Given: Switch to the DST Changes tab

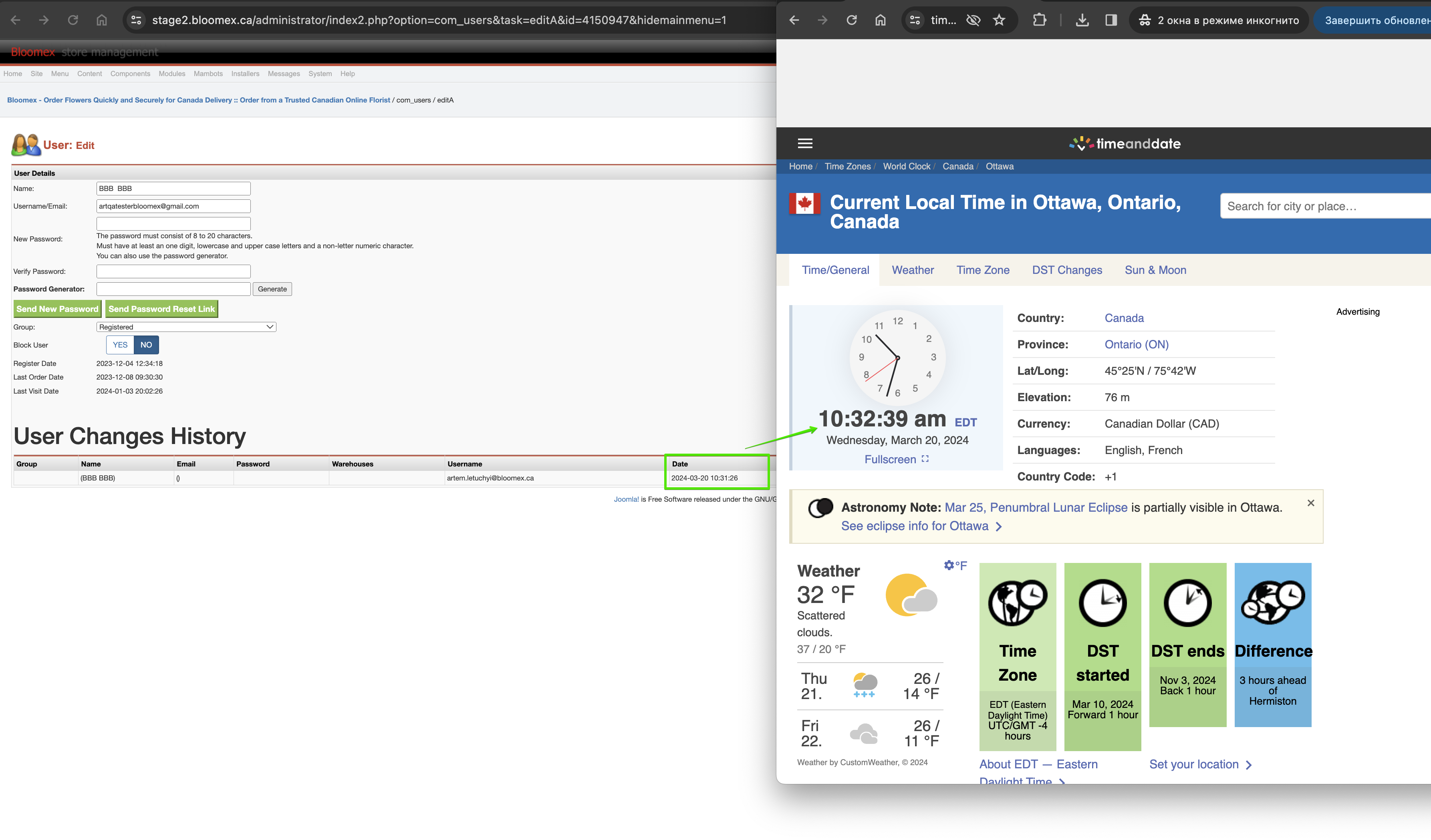Looking at the screenshot, I should tap(1066, 270).
